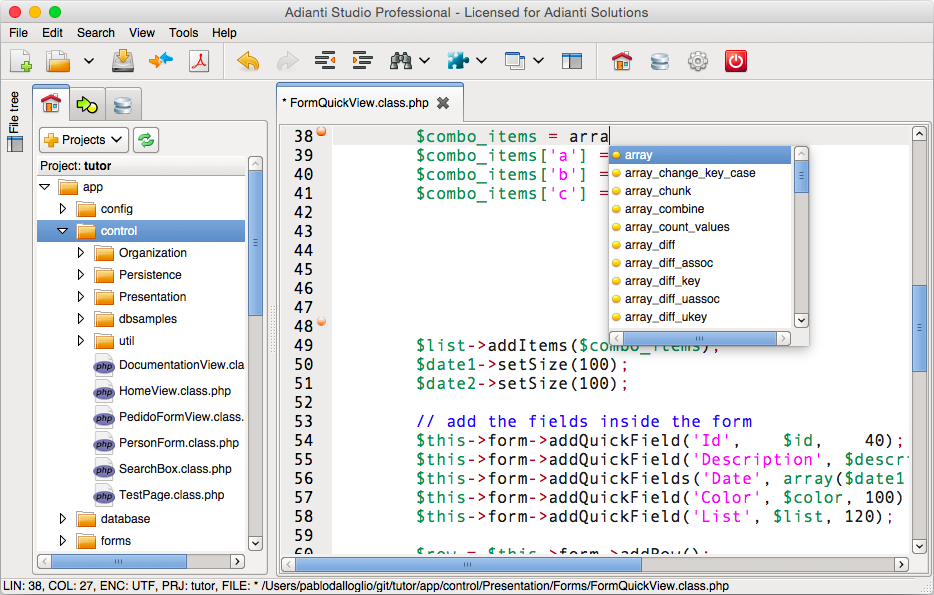Open the dropdown arrow next to the windows icon
The width and height of the screenshot is (934, 595).
(538, 61)
